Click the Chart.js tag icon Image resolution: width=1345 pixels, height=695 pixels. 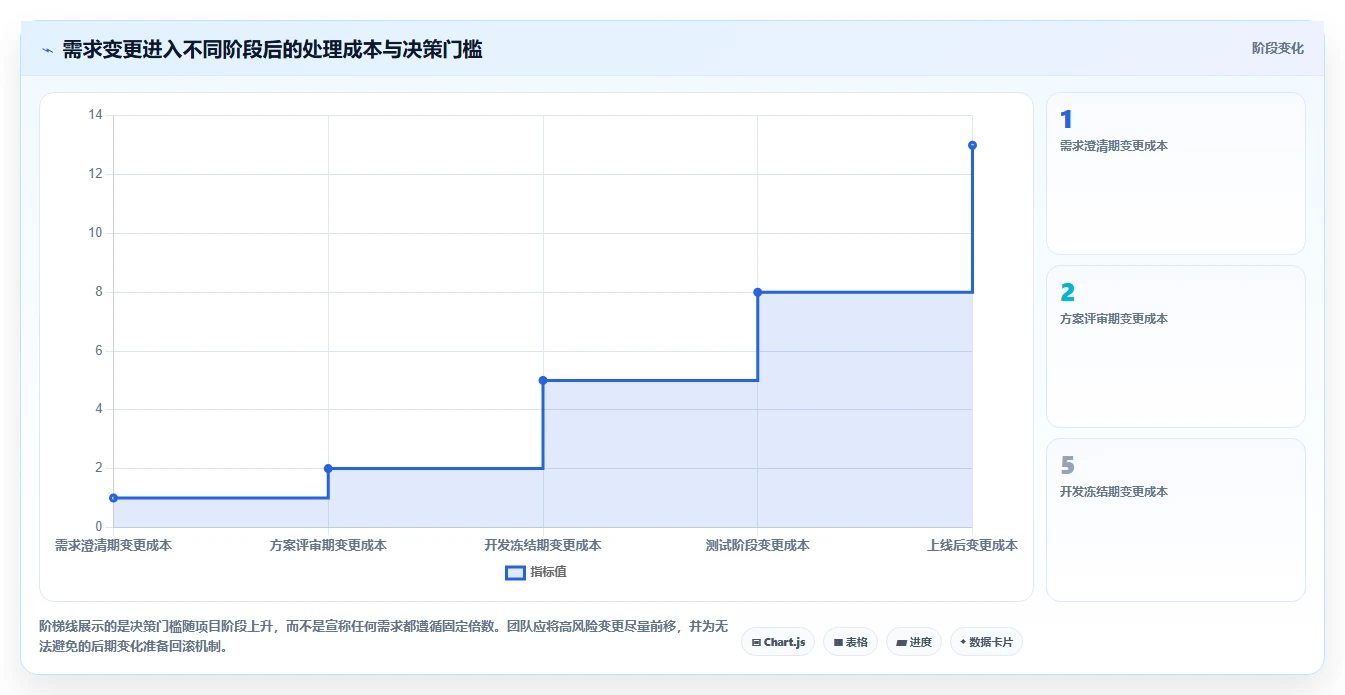coord(756,642)
